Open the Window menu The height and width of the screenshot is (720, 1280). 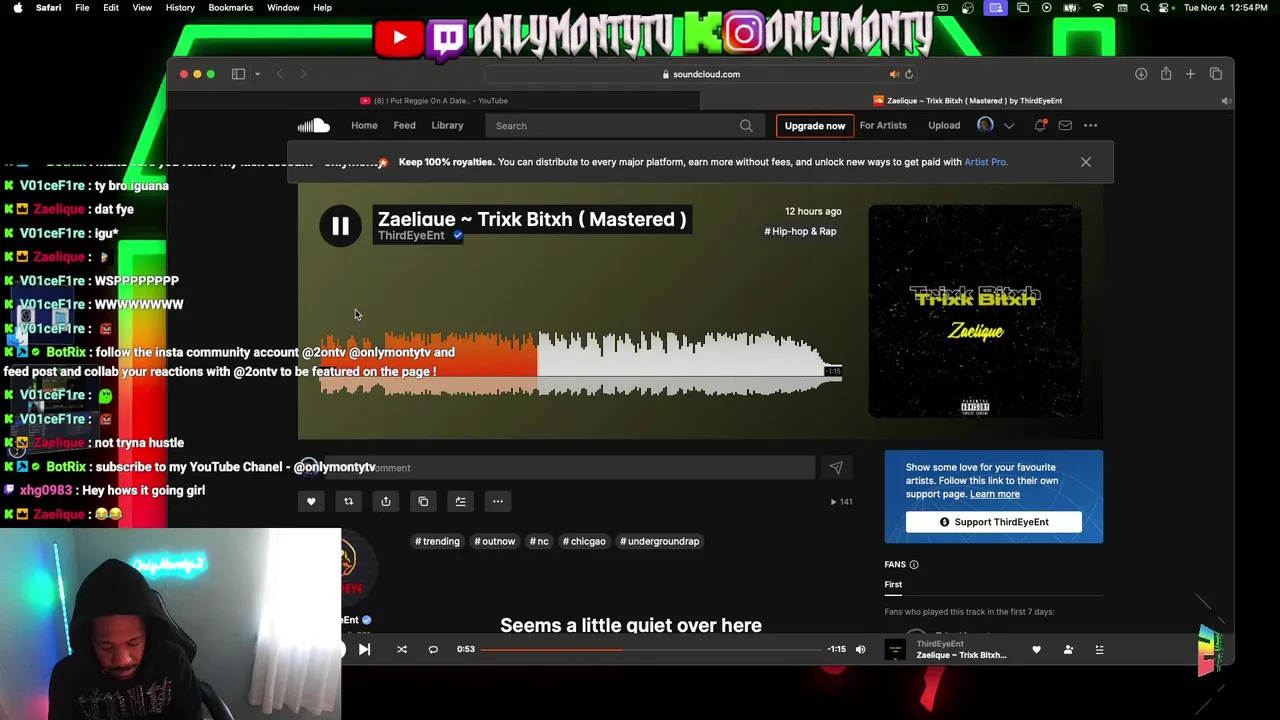click(283, 8)
